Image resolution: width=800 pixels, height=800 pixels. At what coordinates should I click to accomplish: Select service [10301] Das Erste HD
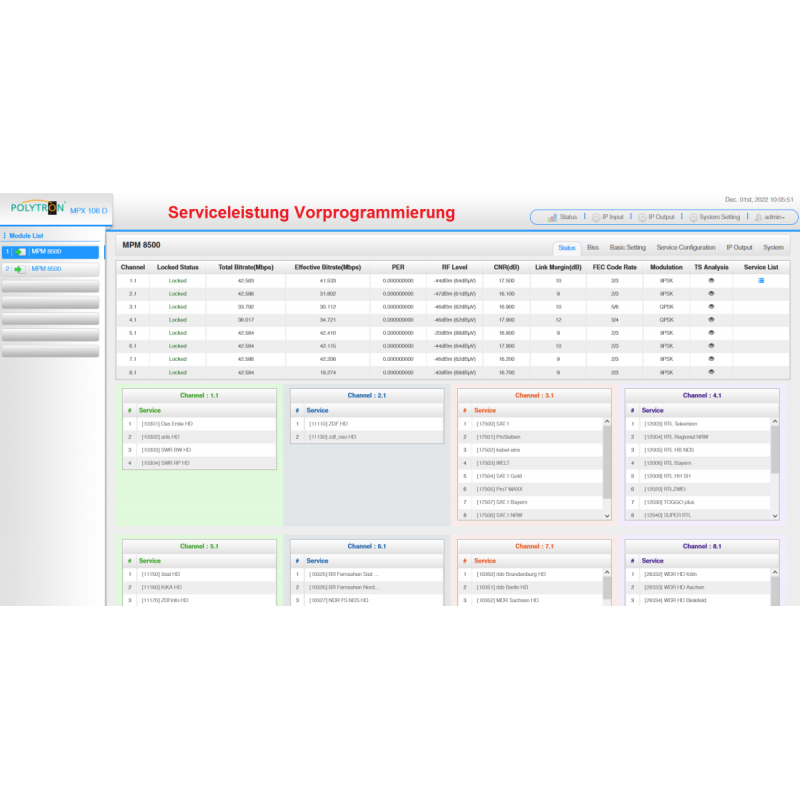coord(199,424)
